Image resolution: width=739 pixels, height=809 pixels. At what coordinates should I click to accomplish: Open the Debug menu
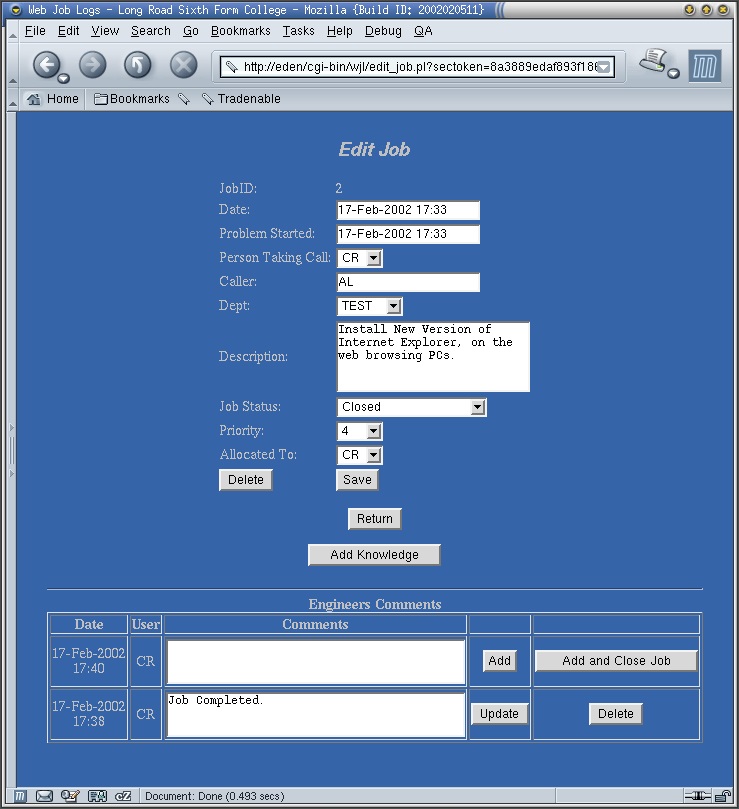coord(383,31)
